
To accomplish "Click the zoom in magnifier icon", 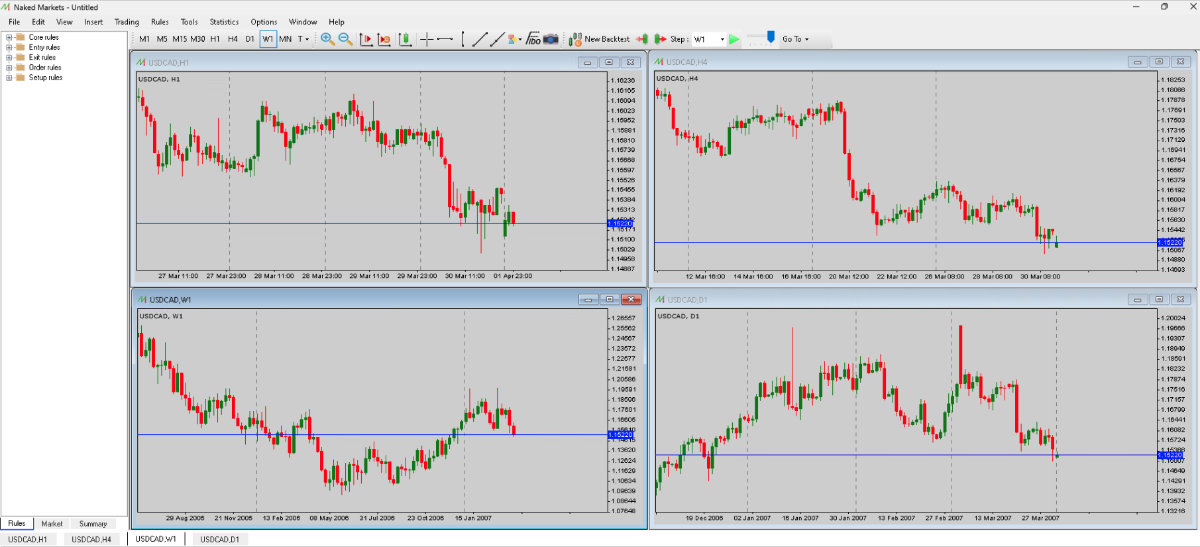I will coord(327,39).
